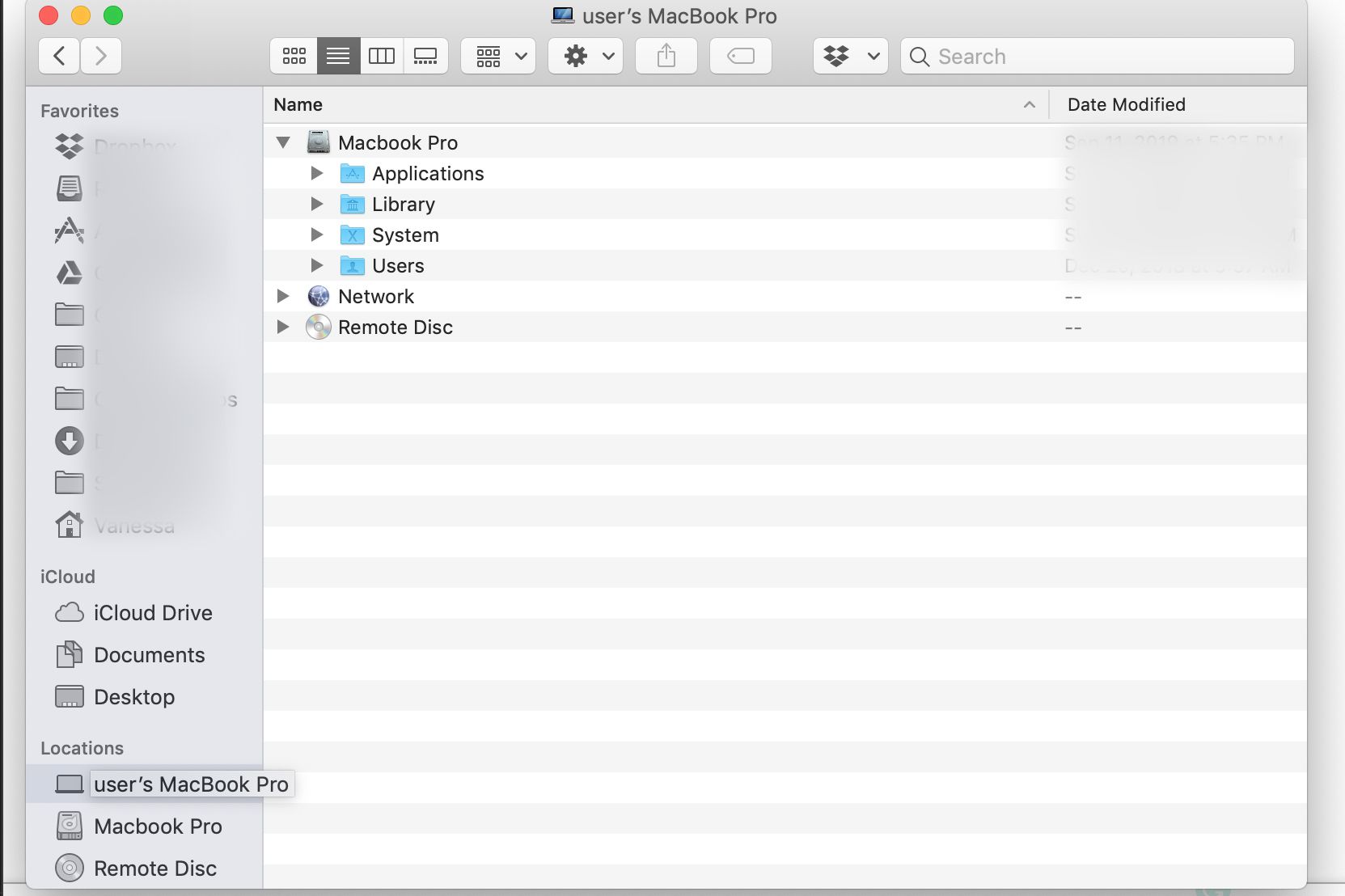Screen dimensions: 1345x896
Task: Open the Applications icon in Favorites sidebar
Action: pyautogui.click(x=70, y=230)
